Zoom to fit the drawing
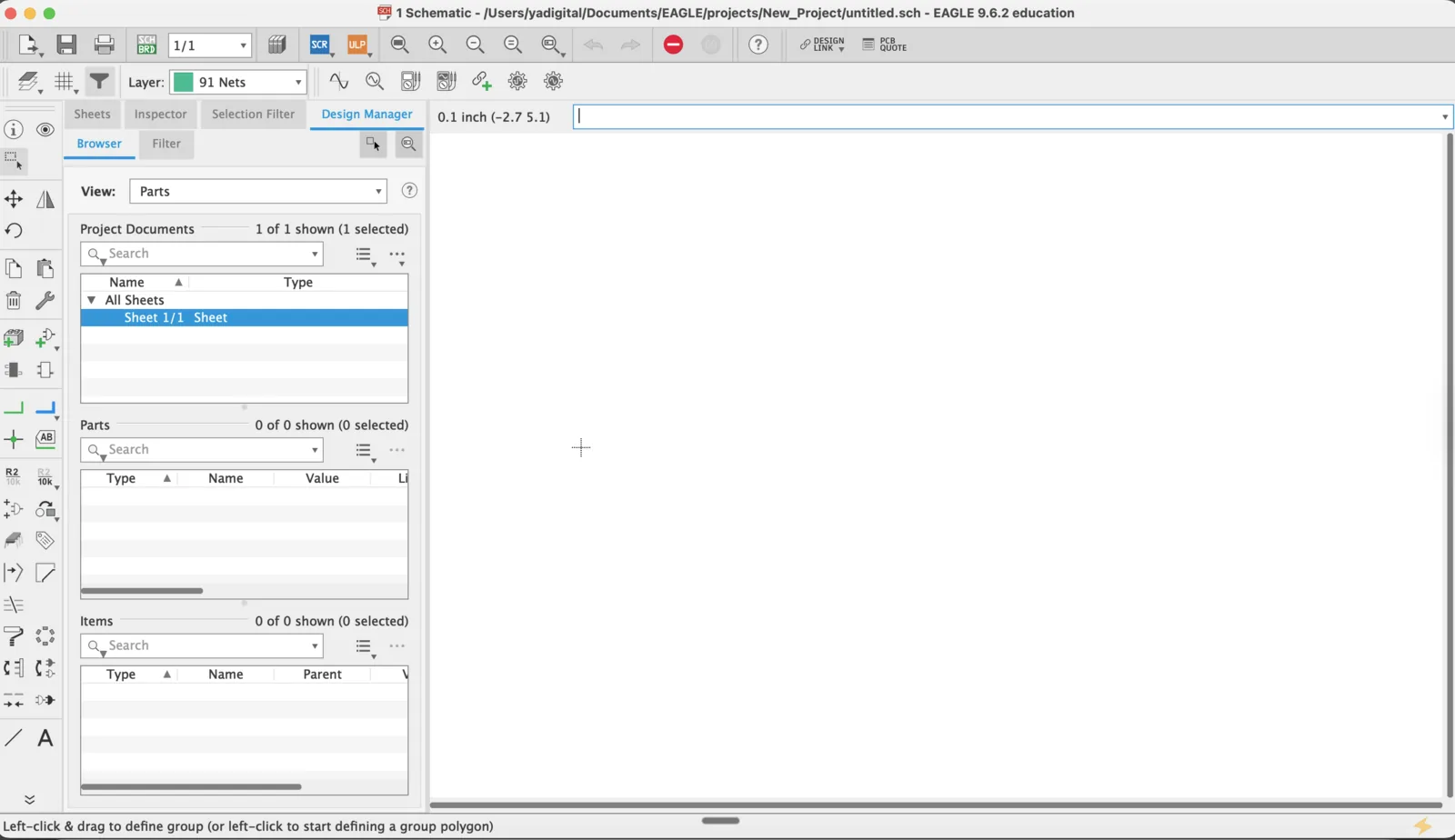The width and height of the screenshot is (1455, 840). tap(398, 44)
